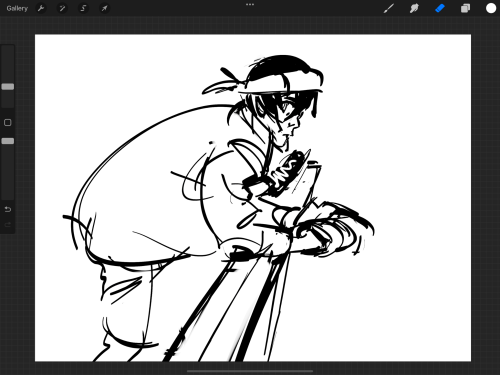Activate the Selection tool
This screenshot has height=375, width=500.
[83, 8]
